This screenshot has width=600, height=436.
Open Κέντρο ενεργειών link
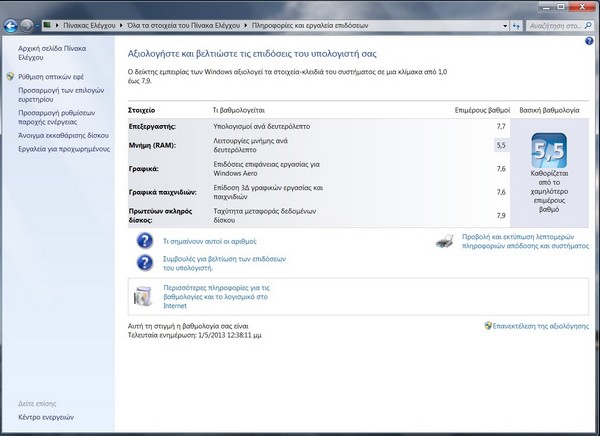[46, 417]
